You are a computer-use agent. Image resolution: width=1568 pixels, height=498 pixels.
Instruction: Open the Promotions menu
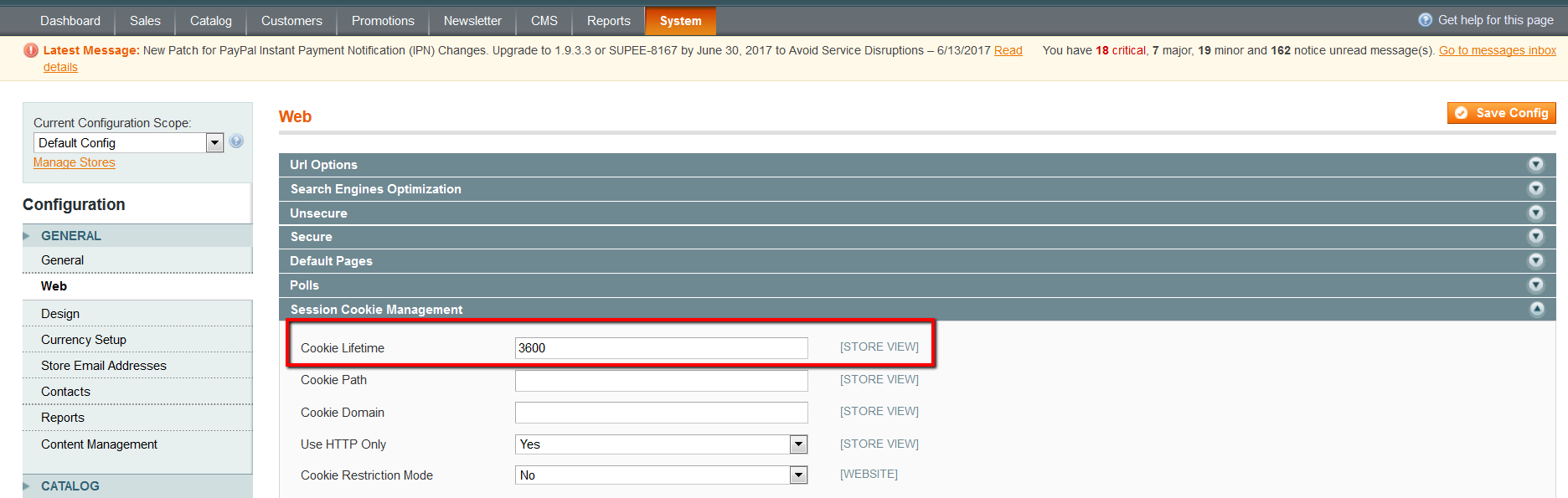[383, 21]
